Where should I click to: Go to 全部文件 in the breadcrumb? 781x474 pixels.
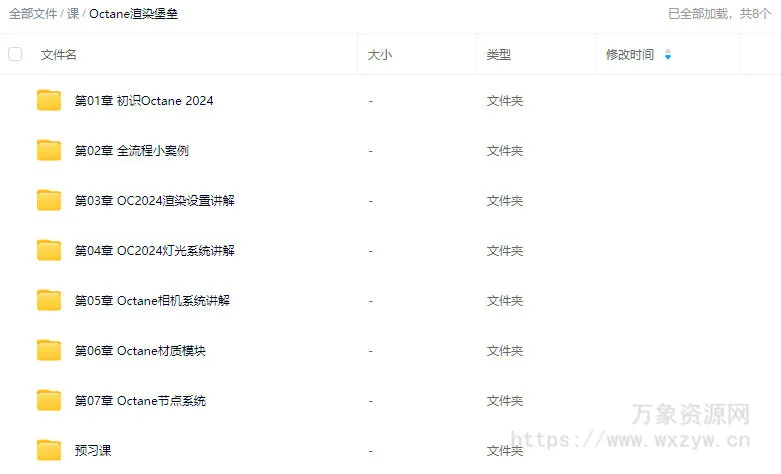33,14
